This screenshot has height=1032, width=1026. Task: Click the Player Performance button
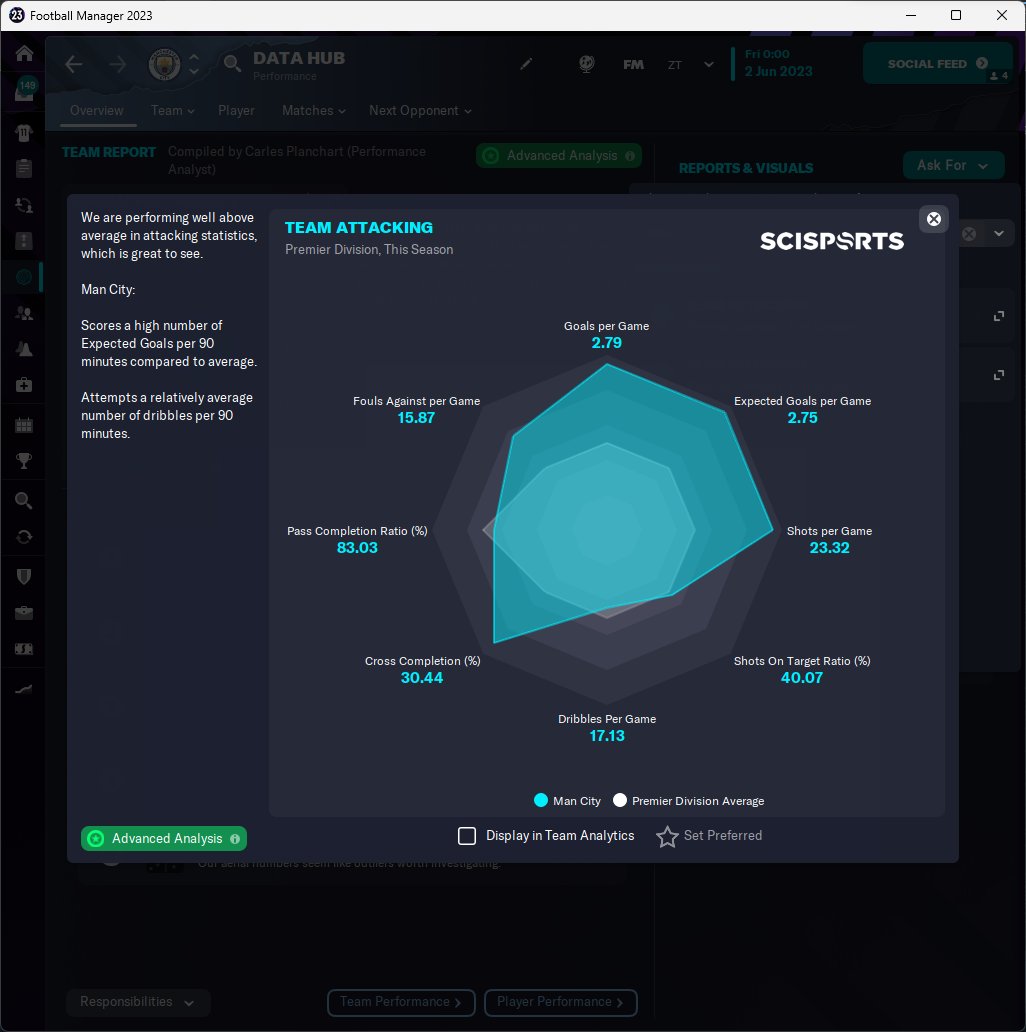click(x=561, y=1002)
